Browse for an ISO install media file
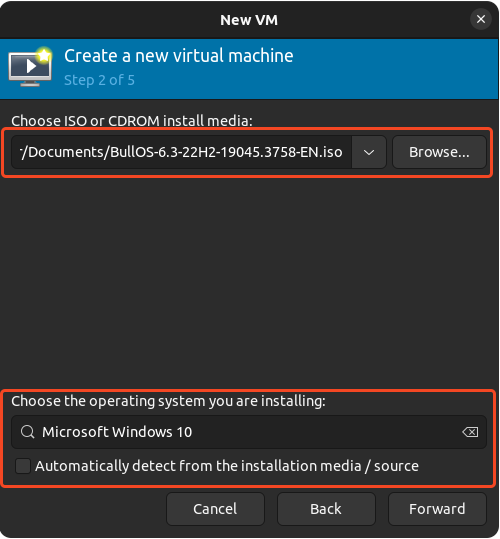Viewport: 500px width, 539px height. [x=439, y=152]
